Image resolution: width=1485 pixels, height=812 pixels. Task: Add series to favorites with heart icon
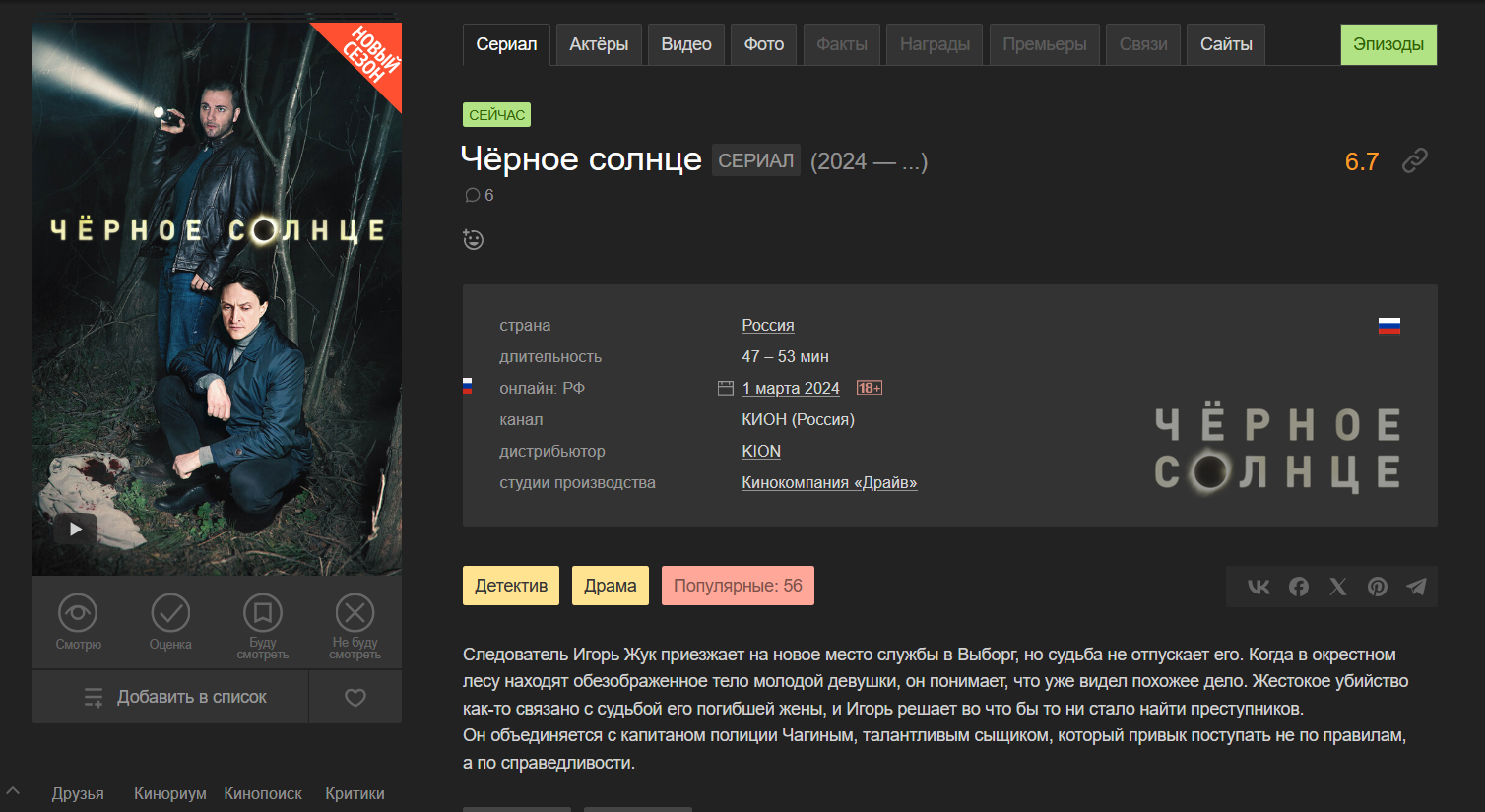355,697
